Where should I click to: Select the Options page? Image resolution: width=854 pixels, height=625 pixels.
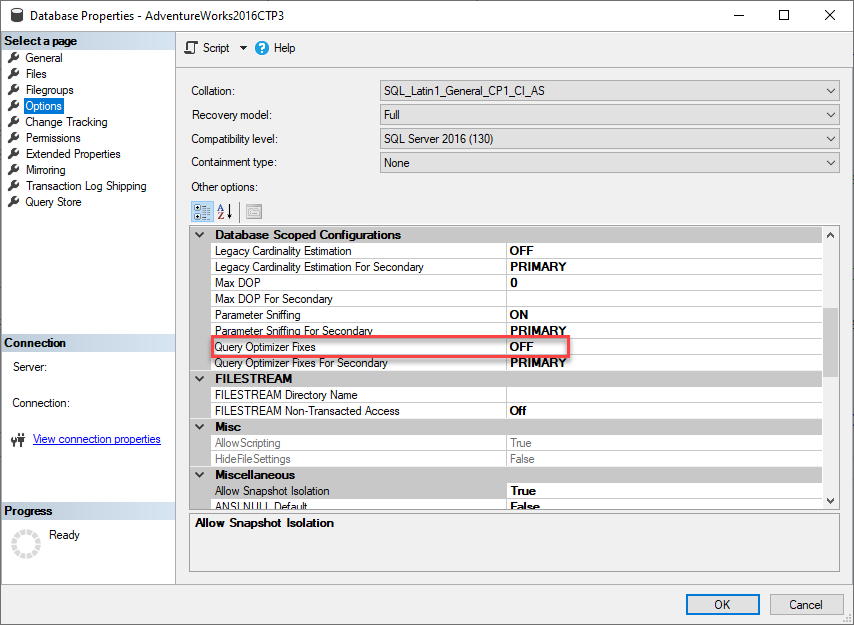tap(44, 106)
